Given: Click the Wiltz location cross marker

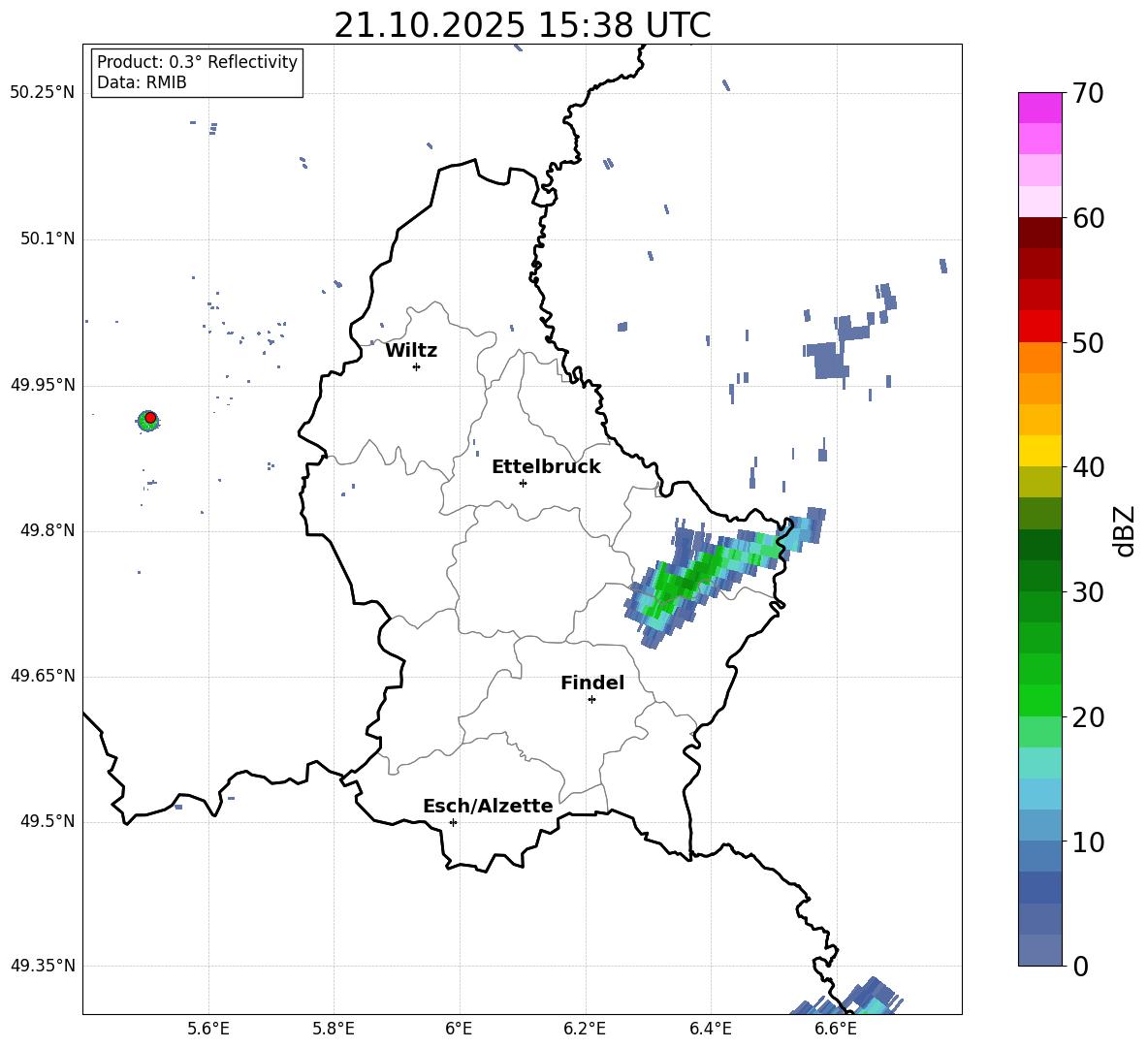Looking at the screenshot, I should pyautogui.click(x=416, y=366).
